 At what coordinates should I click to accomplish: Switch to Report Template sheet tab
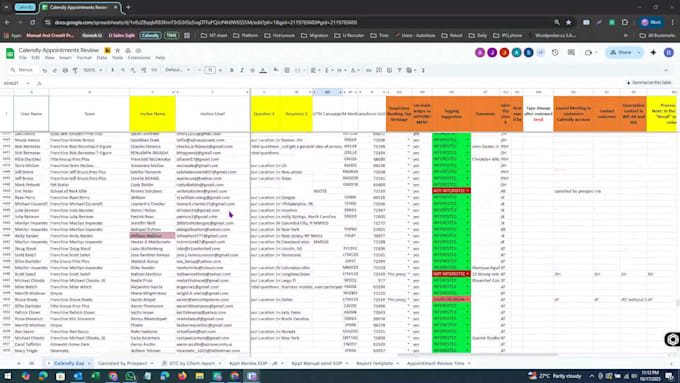point(375,363)
